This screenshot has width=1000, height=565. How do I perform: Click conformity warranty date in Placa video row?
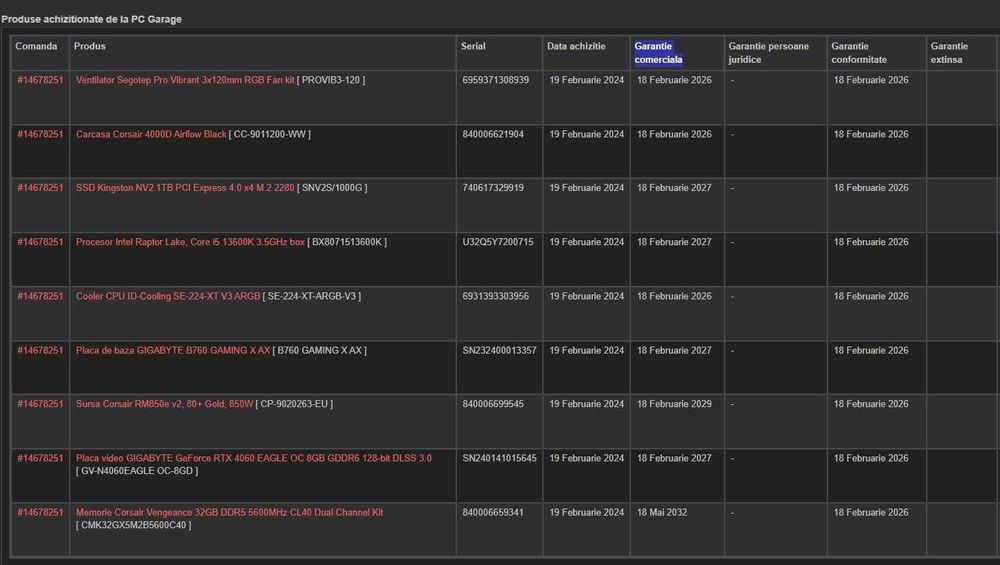871,458
